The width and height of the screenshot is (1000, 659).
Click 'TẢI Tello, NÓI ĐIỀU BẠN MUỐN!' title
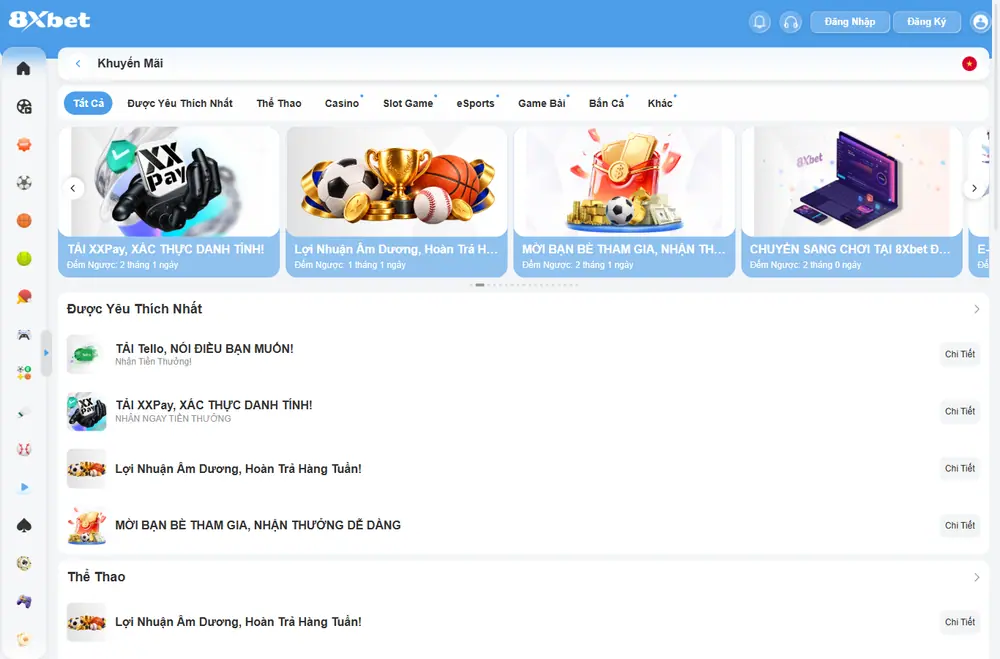pos(204,348)
